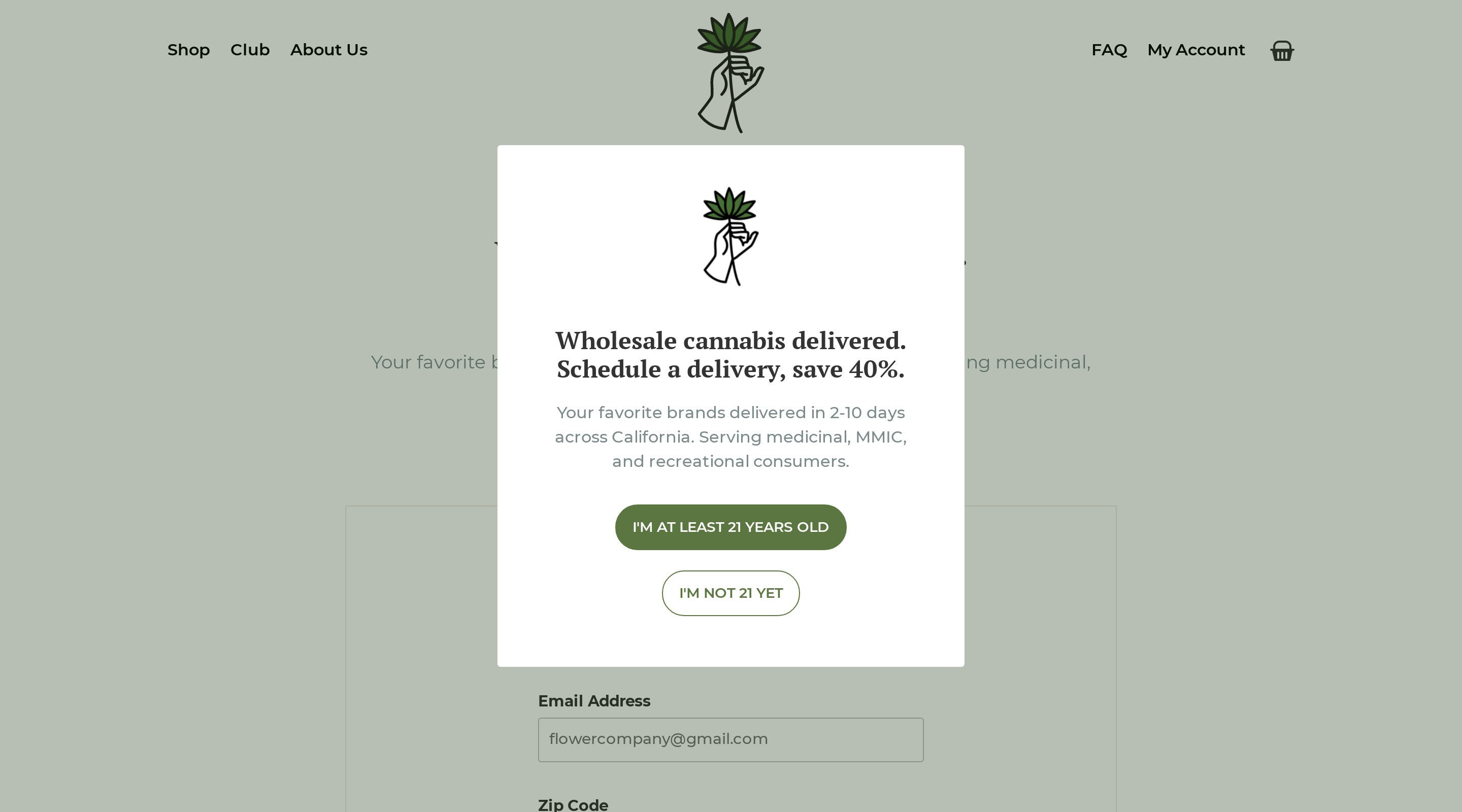
Task: Click the leaf-in-hand logo inside the popup
Action: click(730, 236)
